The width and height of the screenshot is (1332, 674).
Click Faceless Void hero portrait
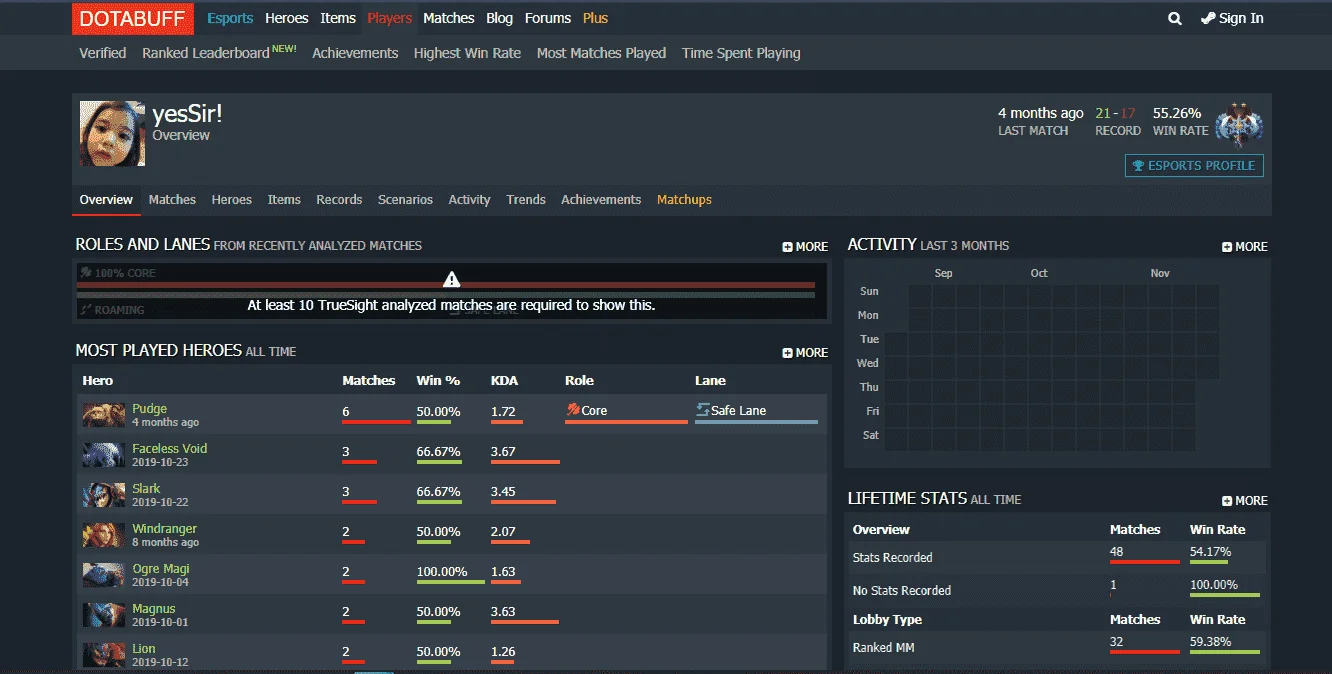(104, 455)
